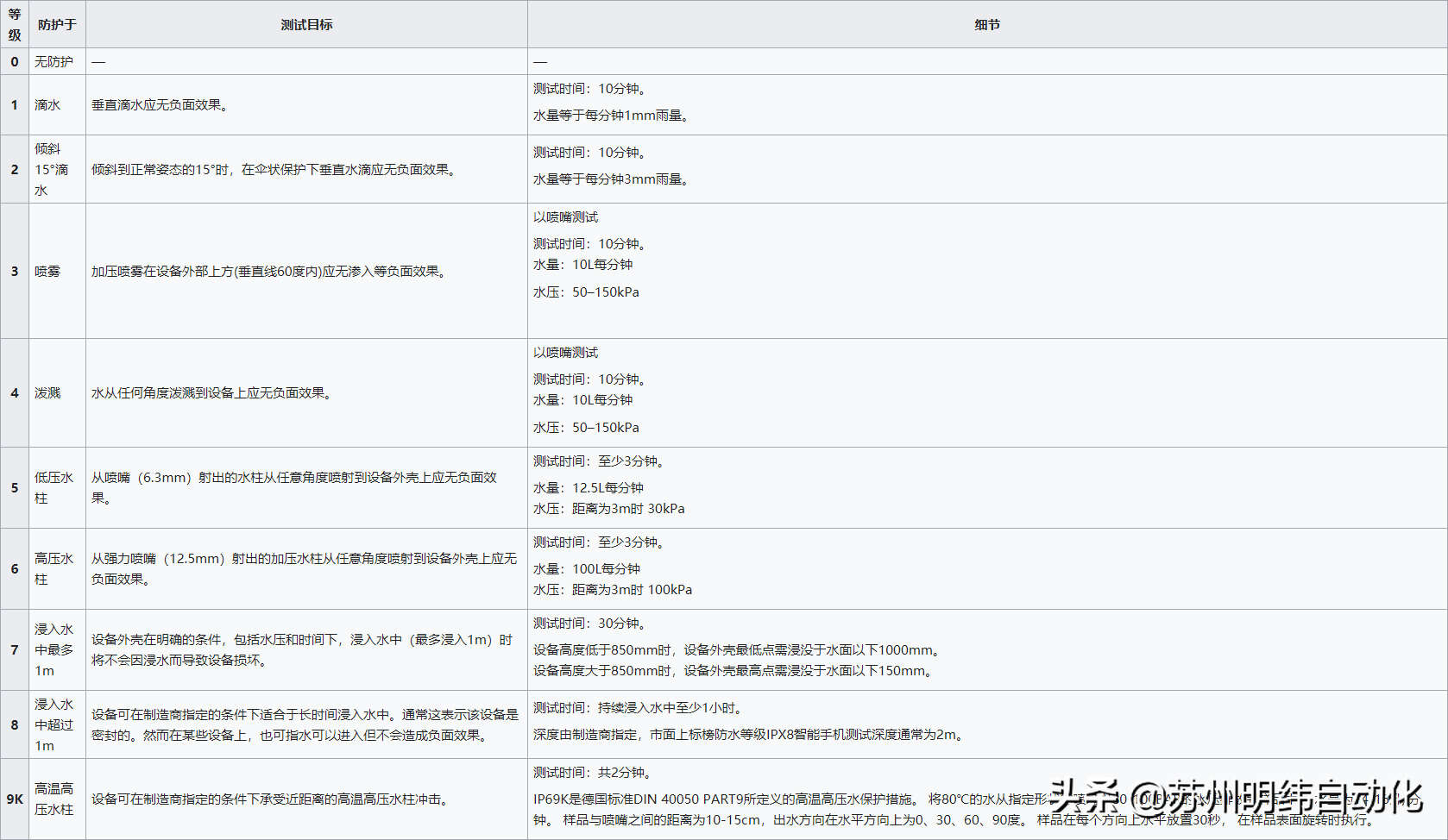Select the "浸入水中最多1m" cell

pos(54,650)
